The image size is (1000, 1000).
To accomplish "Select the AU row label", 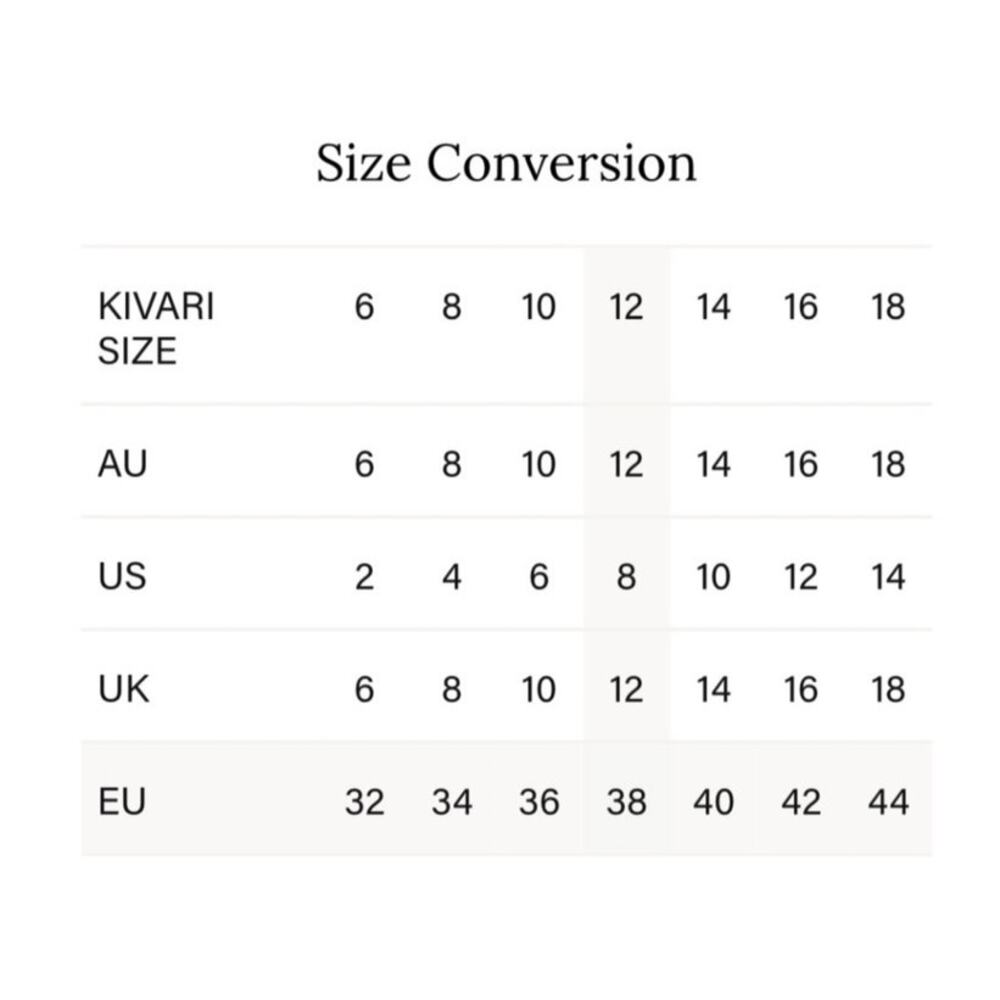I will point(122,464).
